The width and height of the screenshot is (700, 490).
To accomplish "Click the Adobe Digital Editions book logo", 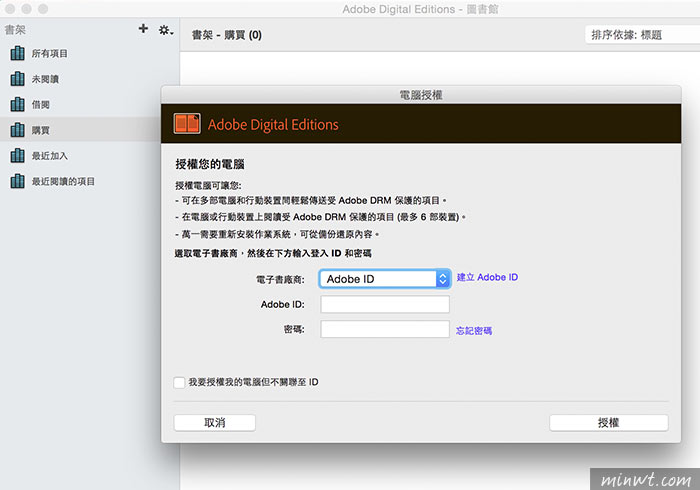I will coord(187,124).
